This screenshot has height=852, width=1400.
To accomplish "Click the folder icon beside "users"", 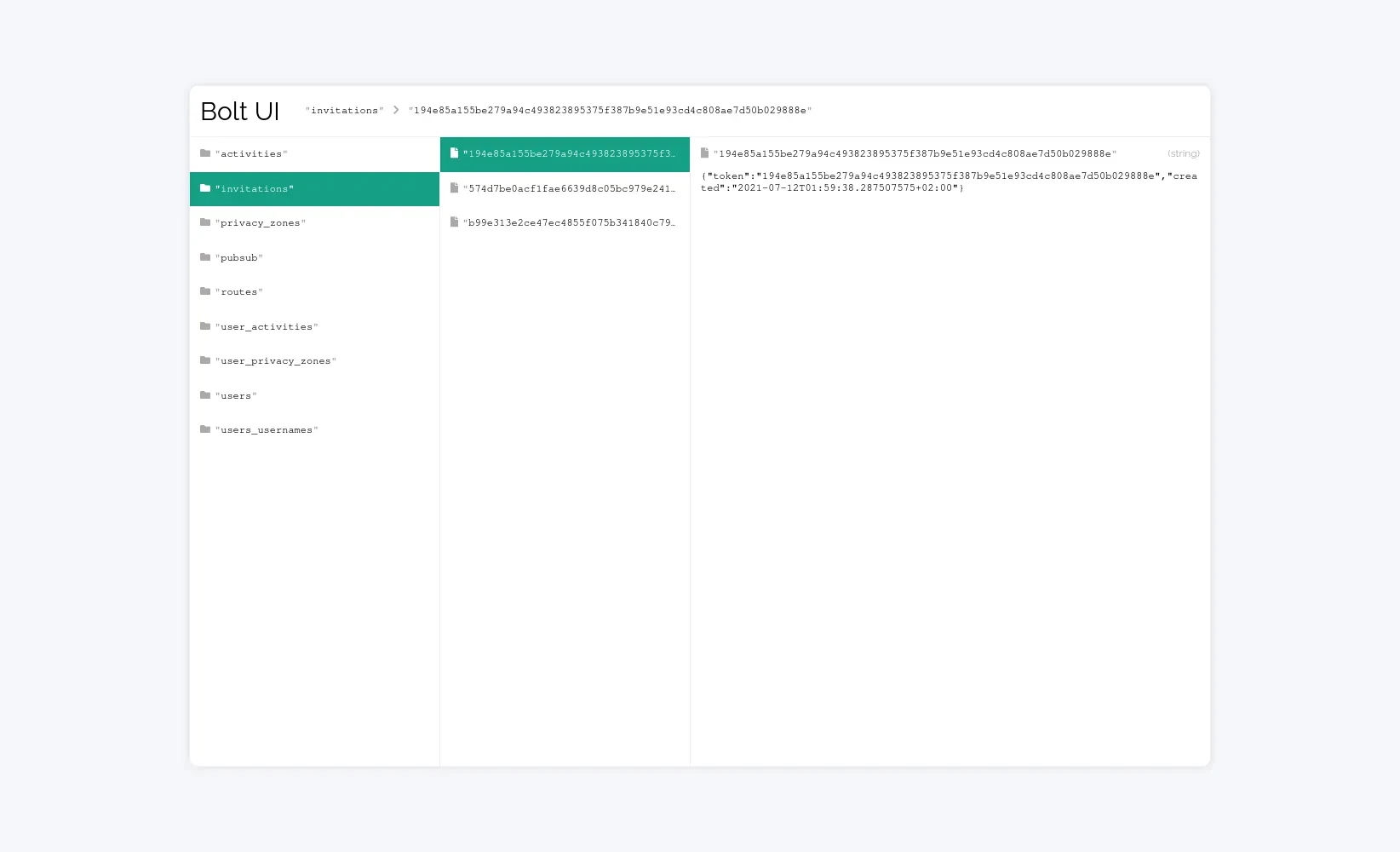I will pos(205,395).
